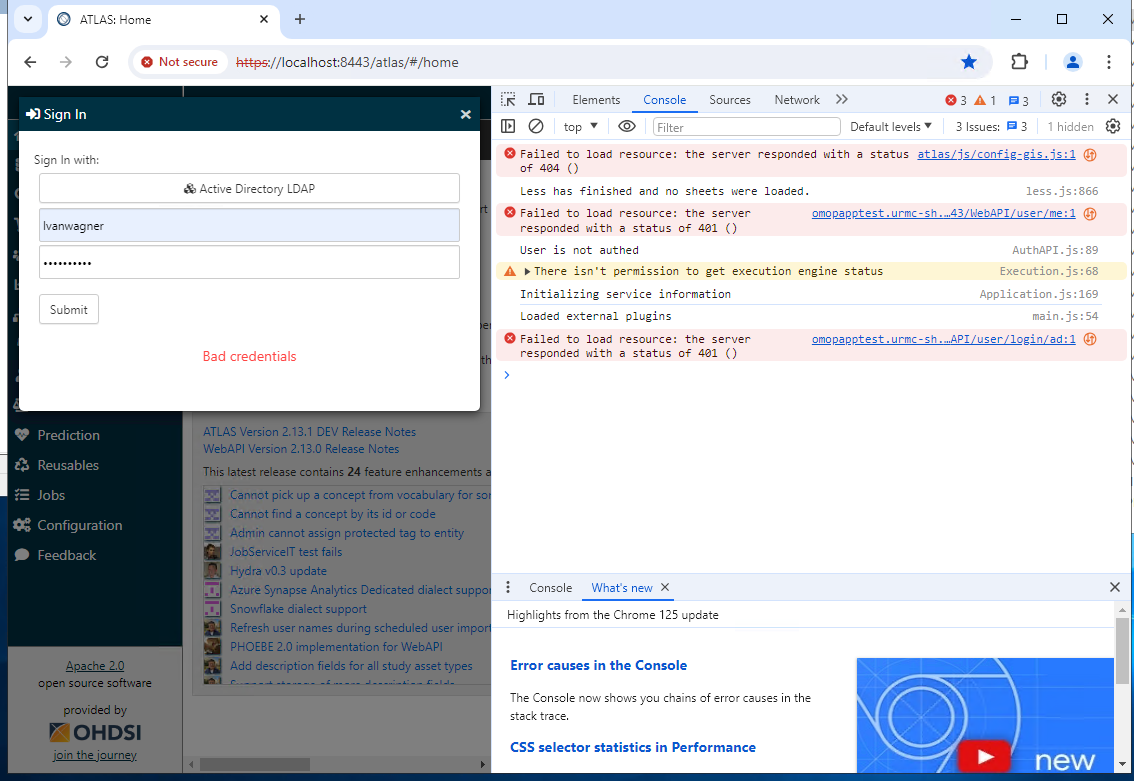Open Configuration in the ATLAS sidebar

click(x=80, y=525)
